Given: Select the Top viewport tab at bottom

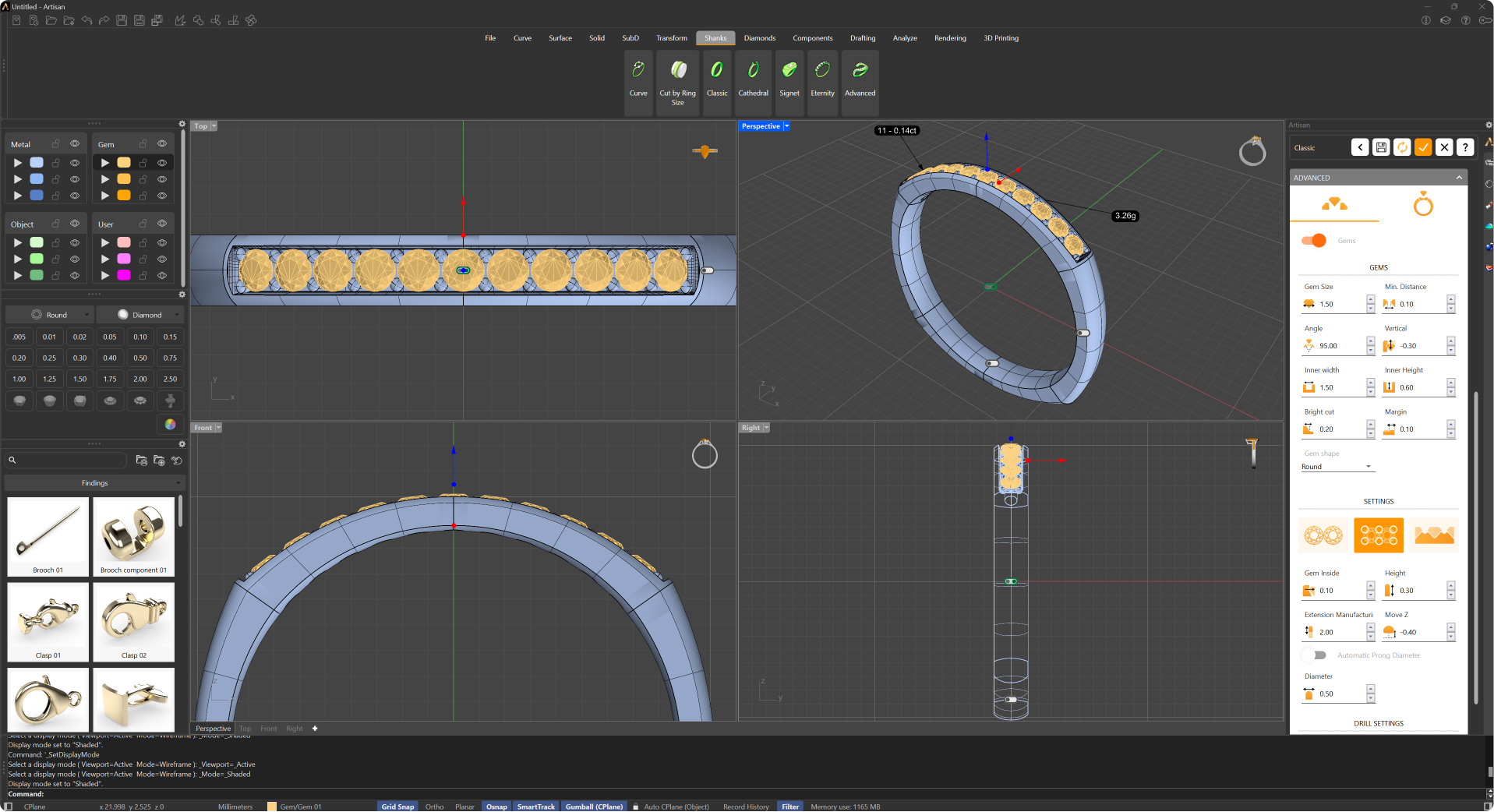Looking at the screenshot, I should pyautogui.click(x=245, y=729).
